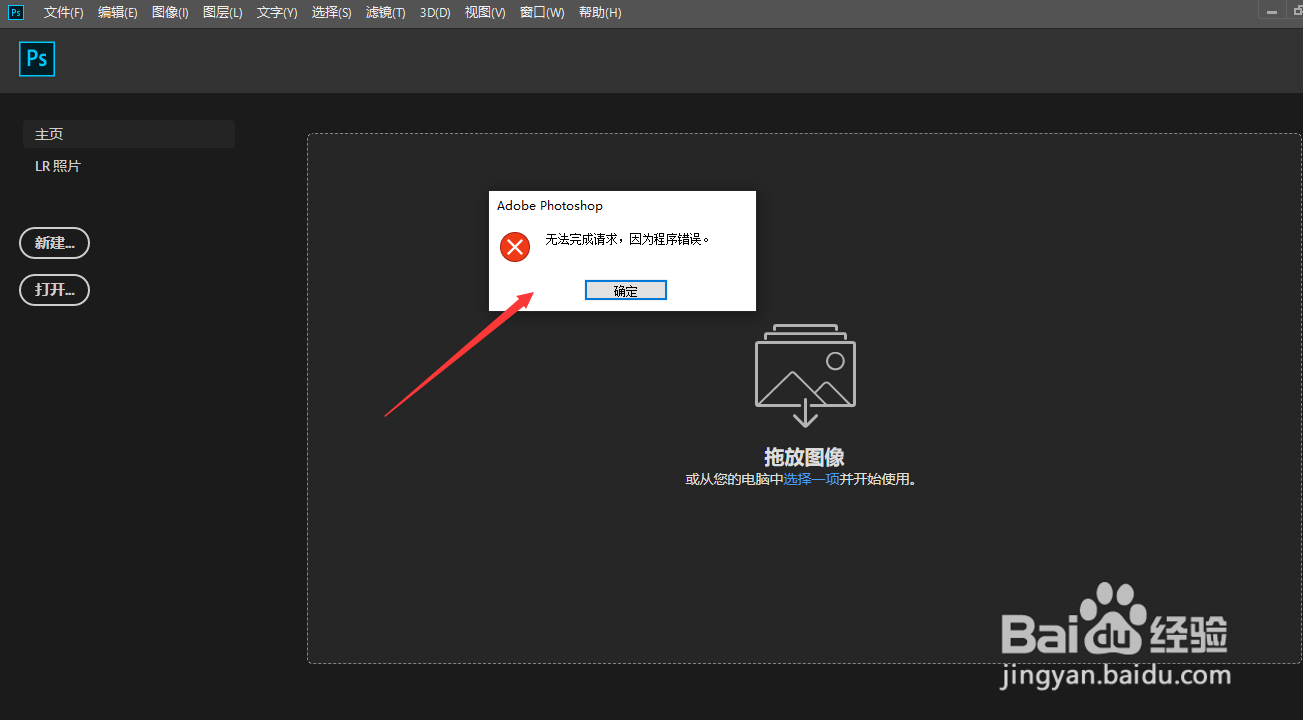Screen dimensions: 1303x720
Task: Open the 帮助(H) menu
Action: coord(600,12)
